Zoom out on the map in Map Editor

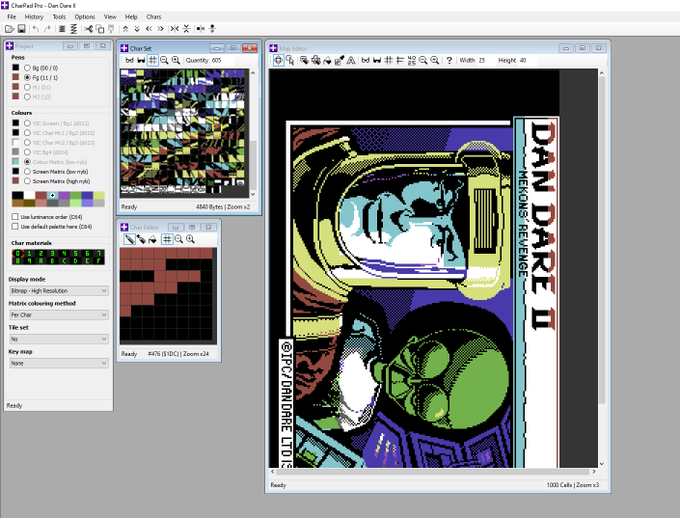pyautogui.click(x=423, y=60)
